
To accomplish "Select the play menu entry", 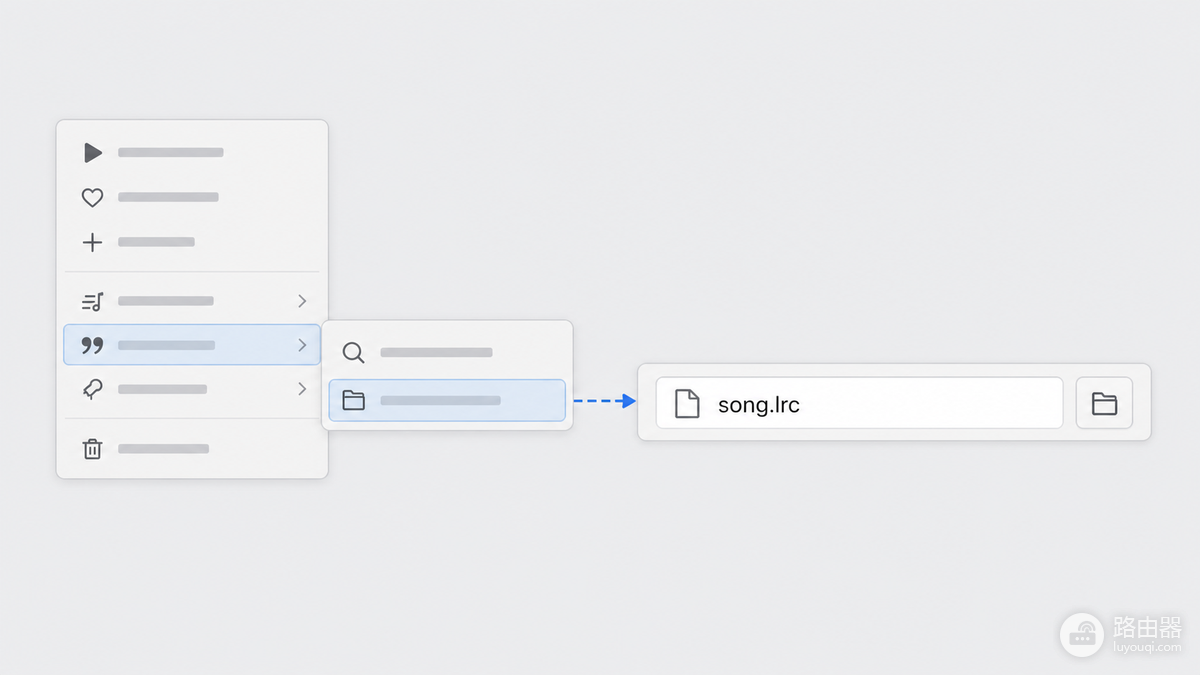I will click(x=192, y=153).
